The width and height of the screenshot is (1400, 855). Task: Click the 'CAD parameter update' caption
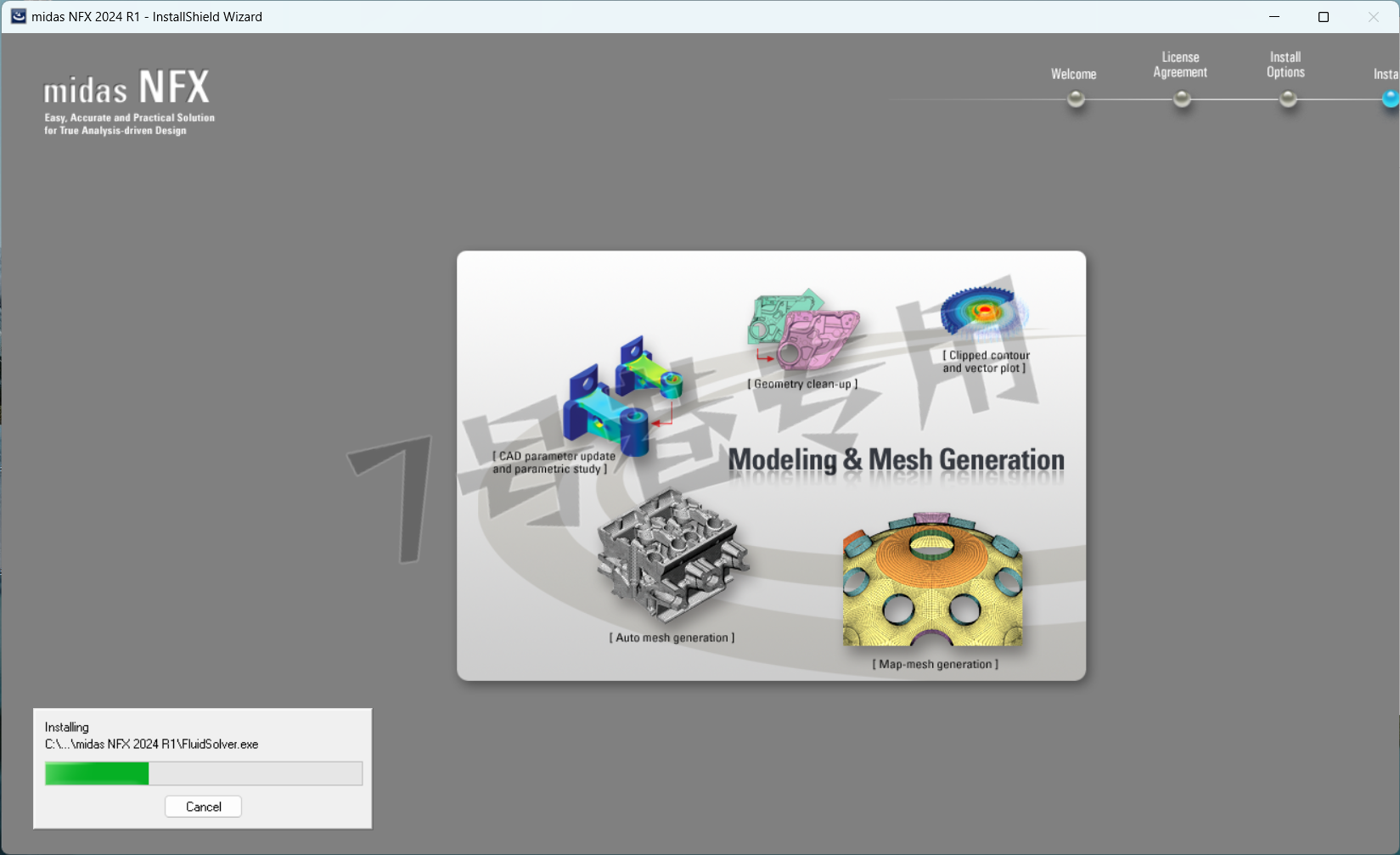[x=554, y=463]
